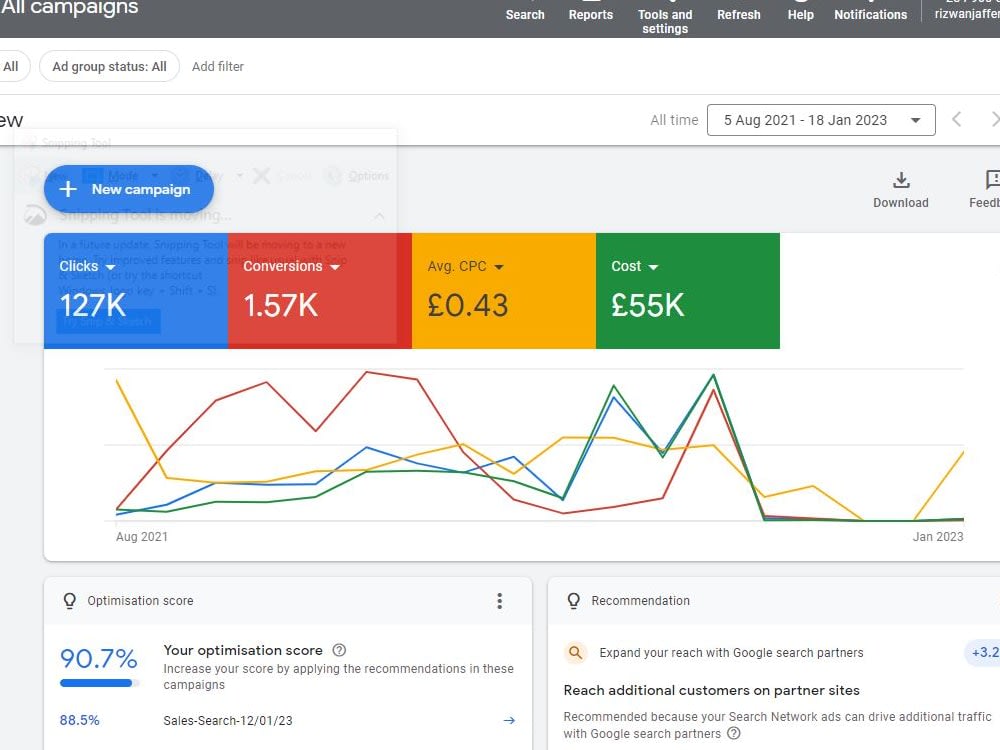Open the Avg. CPC metric dropdown
The image size is (1000, 750).
(x=499, y=267)
